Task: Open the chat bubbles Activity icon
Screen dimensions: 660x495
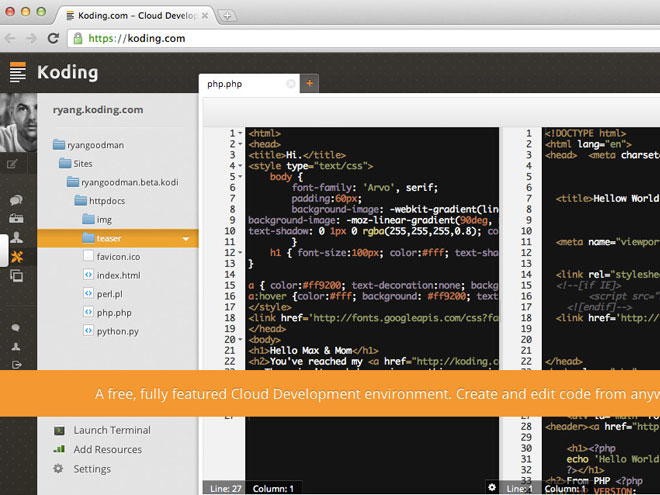Action: tap(16, 200)
